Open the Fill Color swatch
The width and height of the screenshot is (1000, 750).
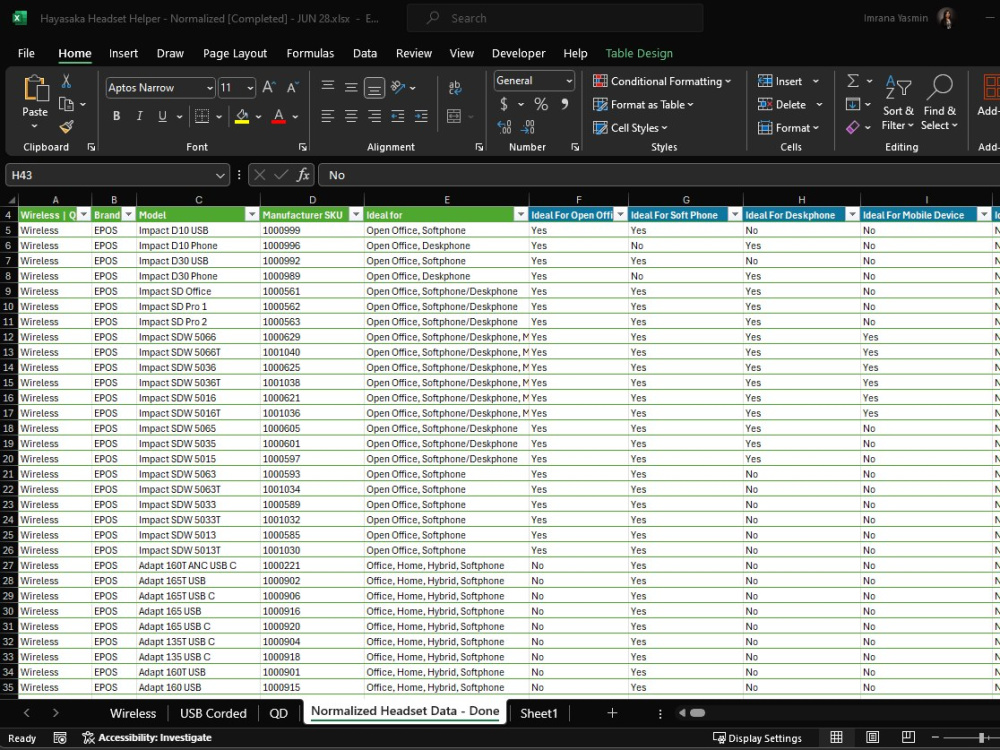click(x=241, y=118)
